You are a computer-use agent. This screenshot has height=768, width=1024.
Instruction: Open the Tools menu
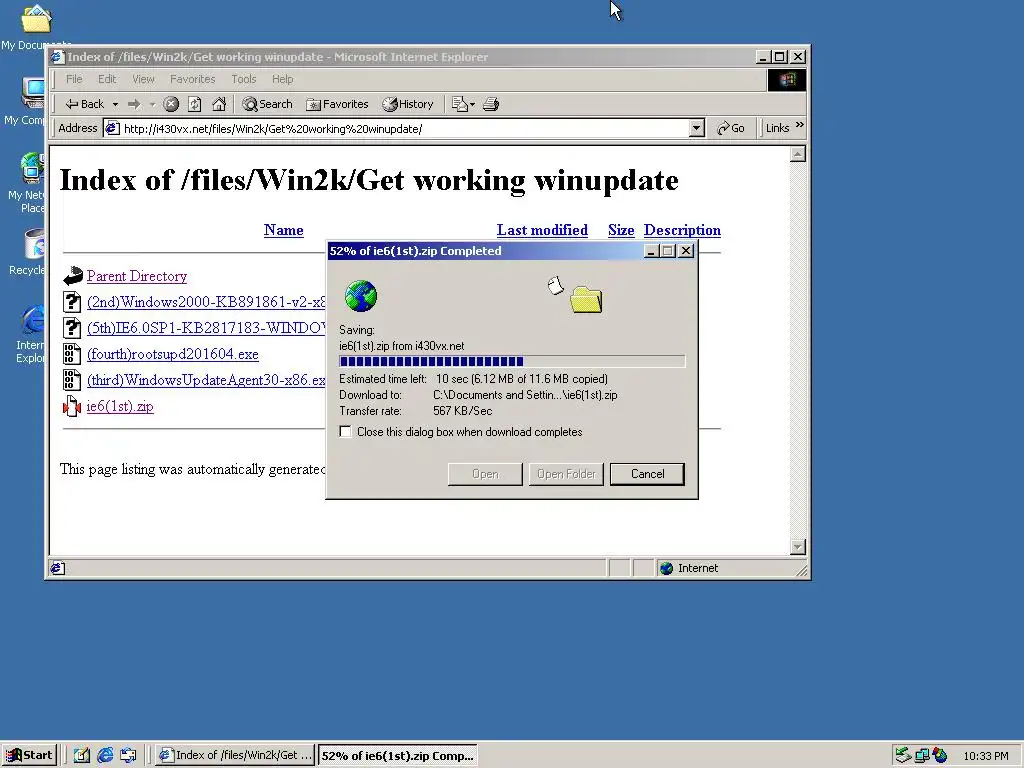pos(244,79)
